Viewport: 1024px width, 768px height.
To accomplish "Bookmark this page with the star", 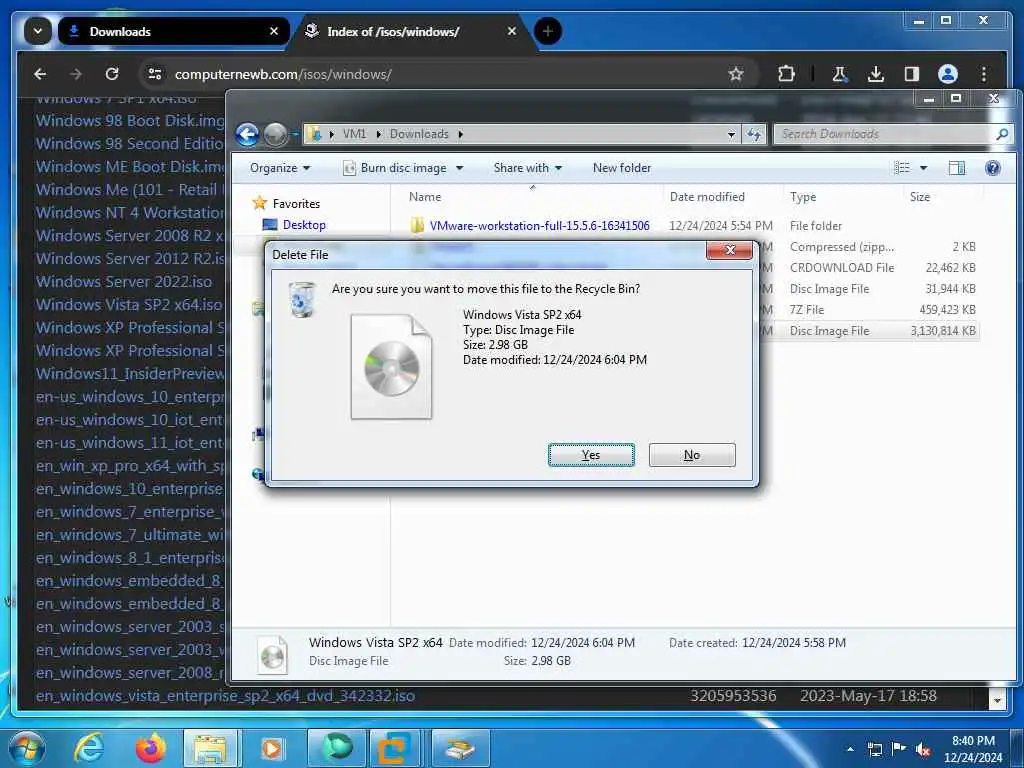I will coord(736,74).
